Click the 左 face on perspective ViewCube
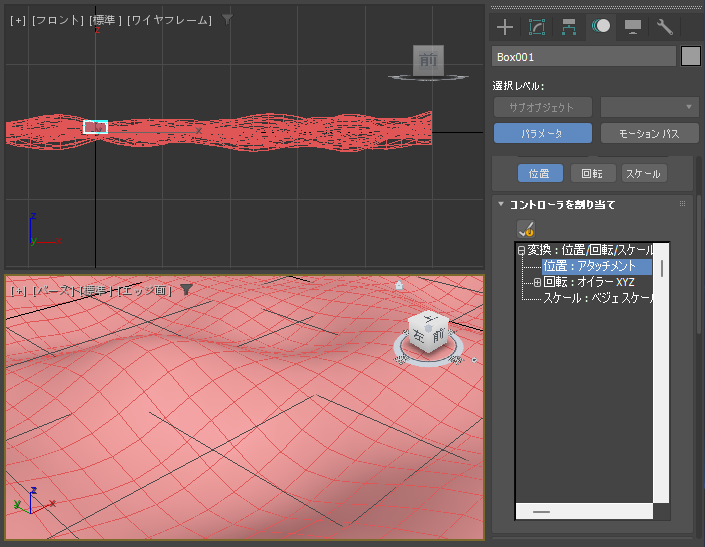 418,337
